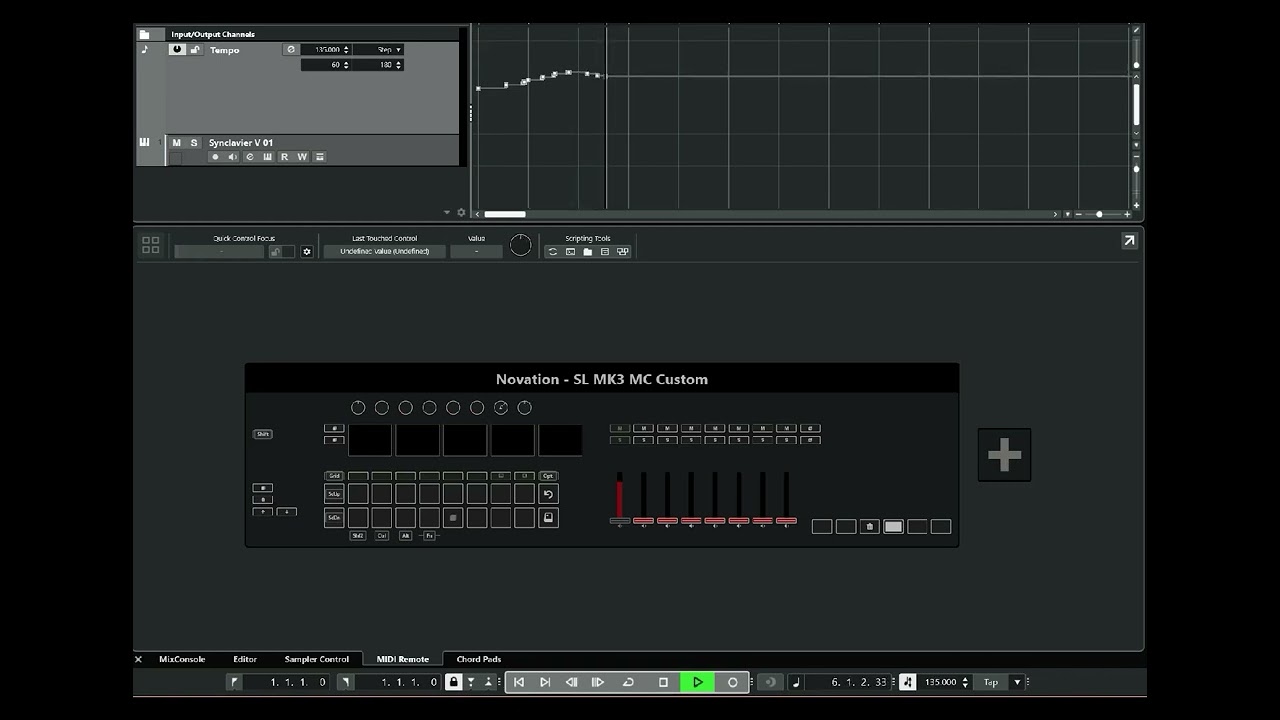Open the instrument panel of Synclavier V 01

click(x=267, y=157)
